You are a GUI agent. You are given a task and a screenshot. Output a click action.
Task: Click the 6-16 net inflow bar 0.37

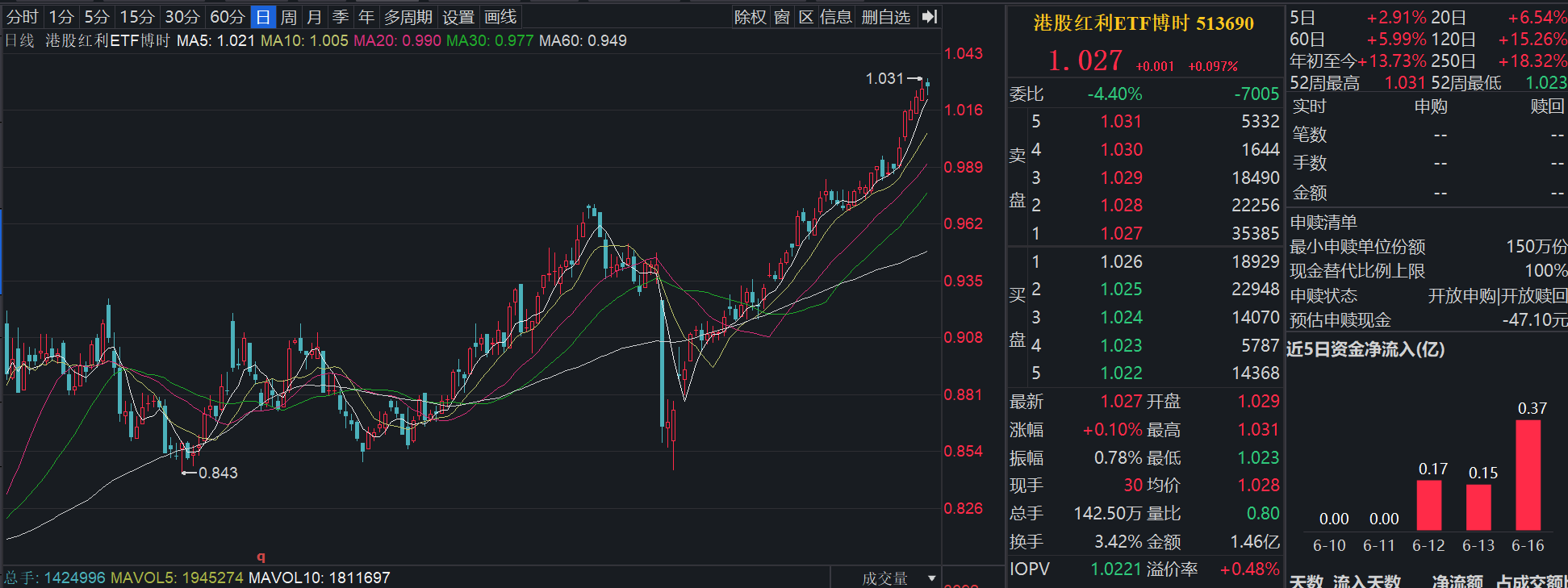coord(1528,475)
